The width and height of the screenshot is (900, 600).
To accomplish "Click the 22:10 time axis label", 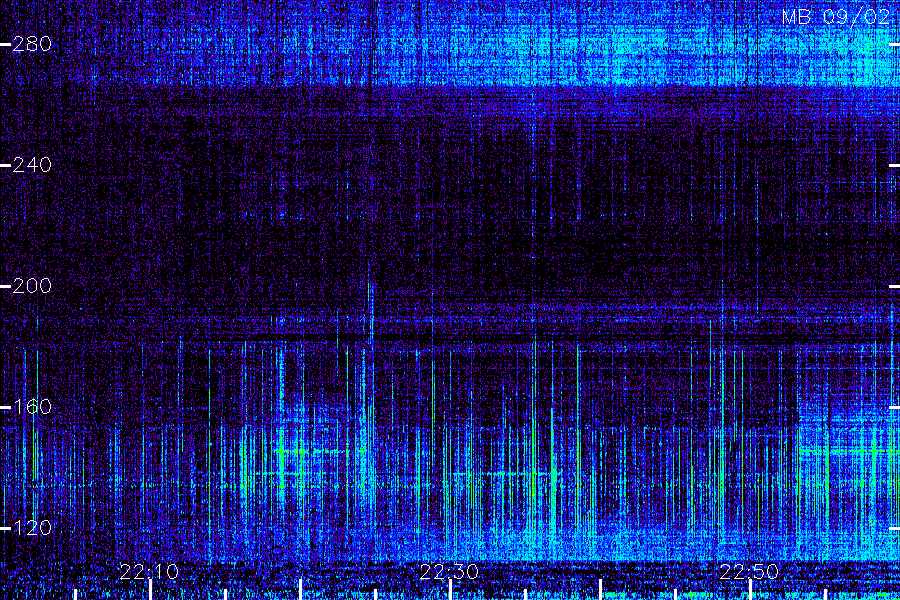I will click(x=149, y=572).
